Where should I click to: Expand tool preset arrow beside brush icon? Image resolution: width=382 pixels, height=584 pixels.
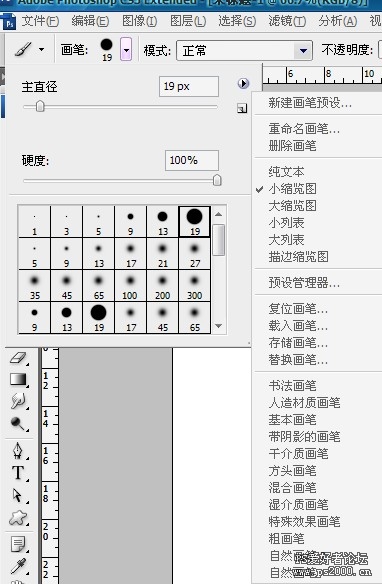42,49
